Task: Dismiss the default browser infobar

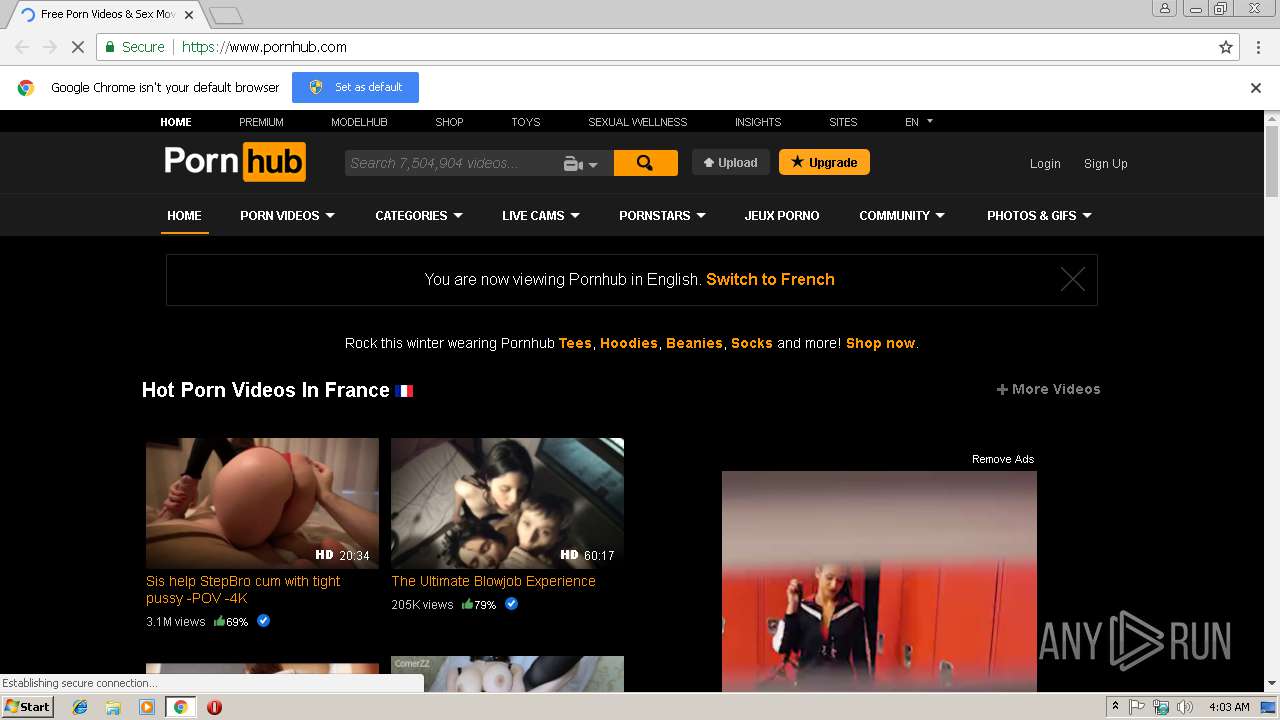Action: [x=1256, y=88]
